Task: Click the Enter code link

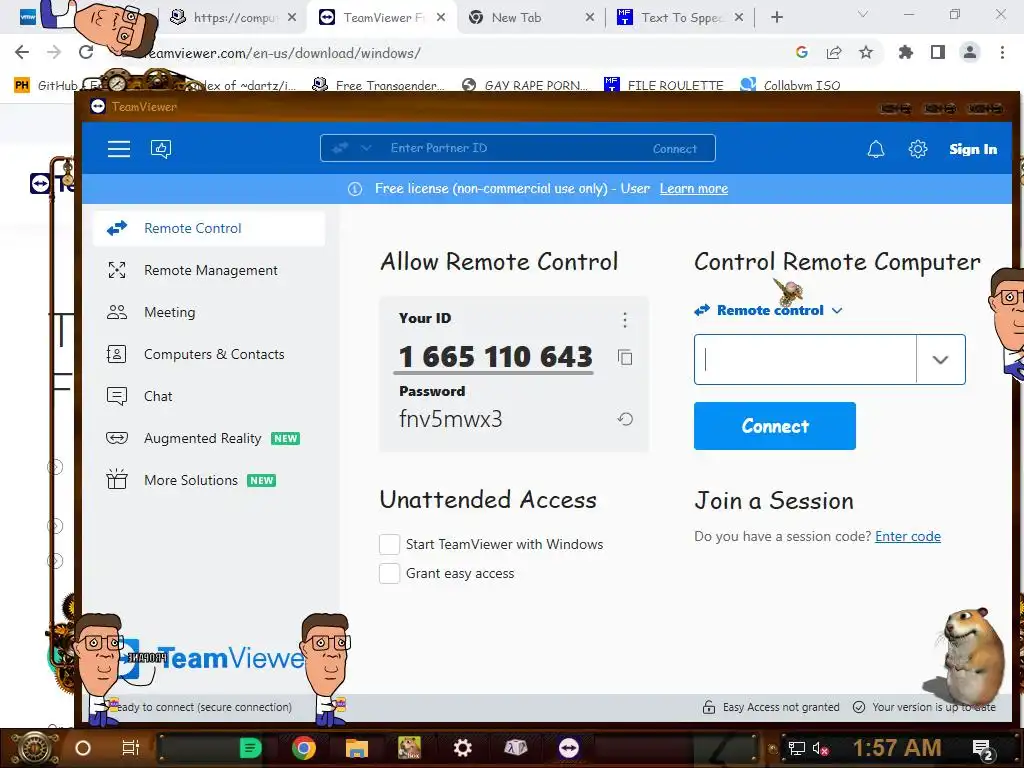Action: (908, 536)
